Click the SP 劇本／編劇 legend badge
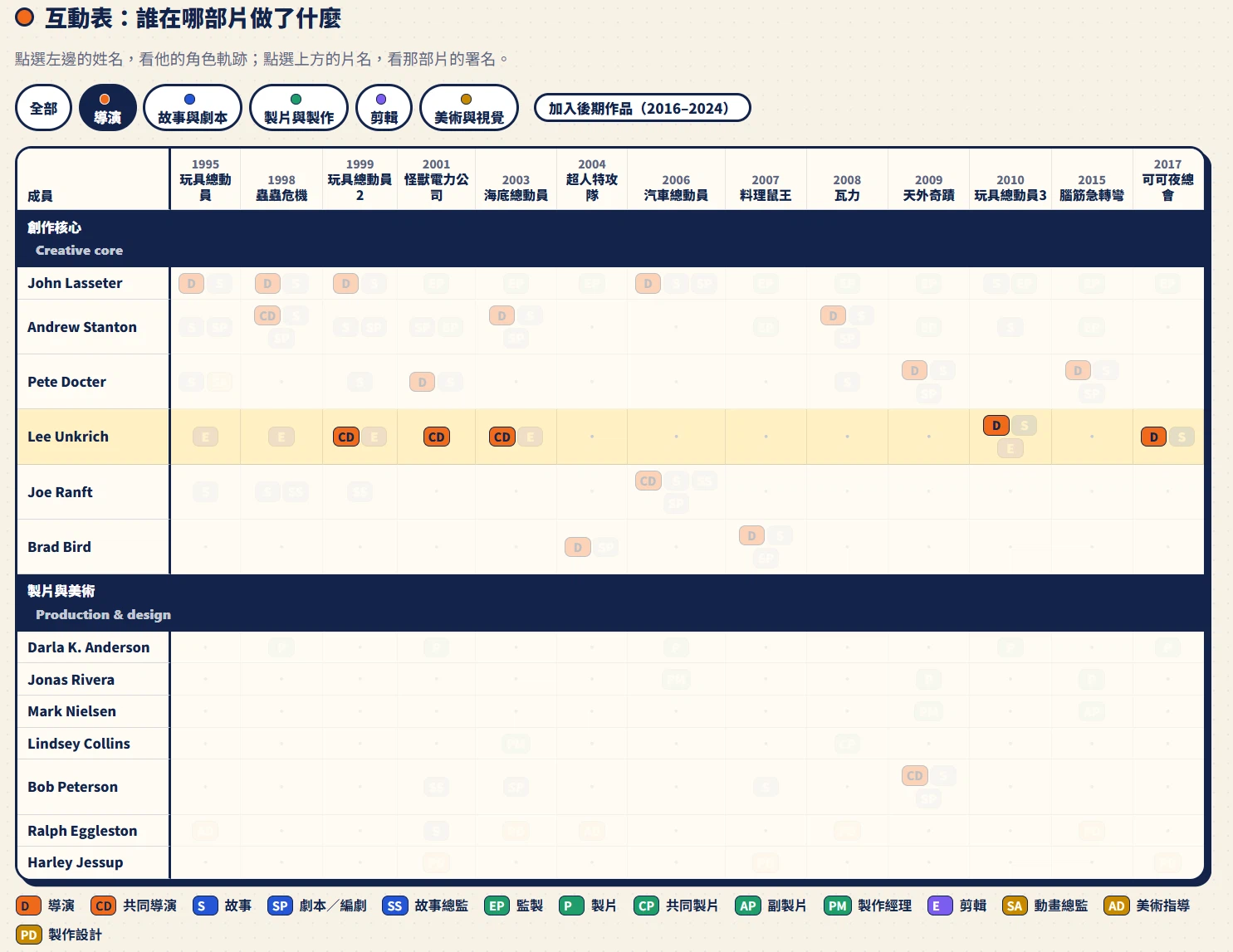The image size is (1233, 952). coord(280,906)
